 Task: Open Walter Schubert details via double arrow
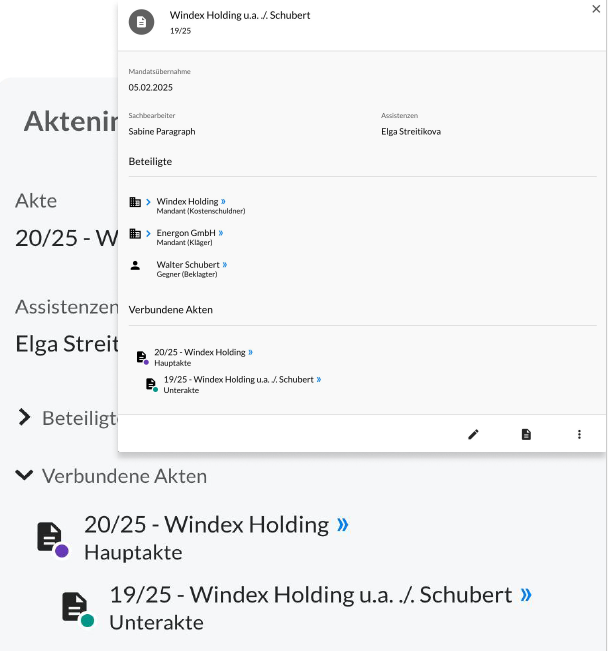(x=225, y=264)
